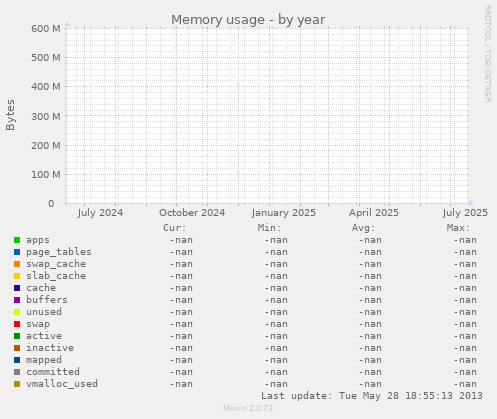The height and width of the screenshot is (419, 497).
Task: Click the '300 M' y-axis label
Action: (x=46, y=116)
